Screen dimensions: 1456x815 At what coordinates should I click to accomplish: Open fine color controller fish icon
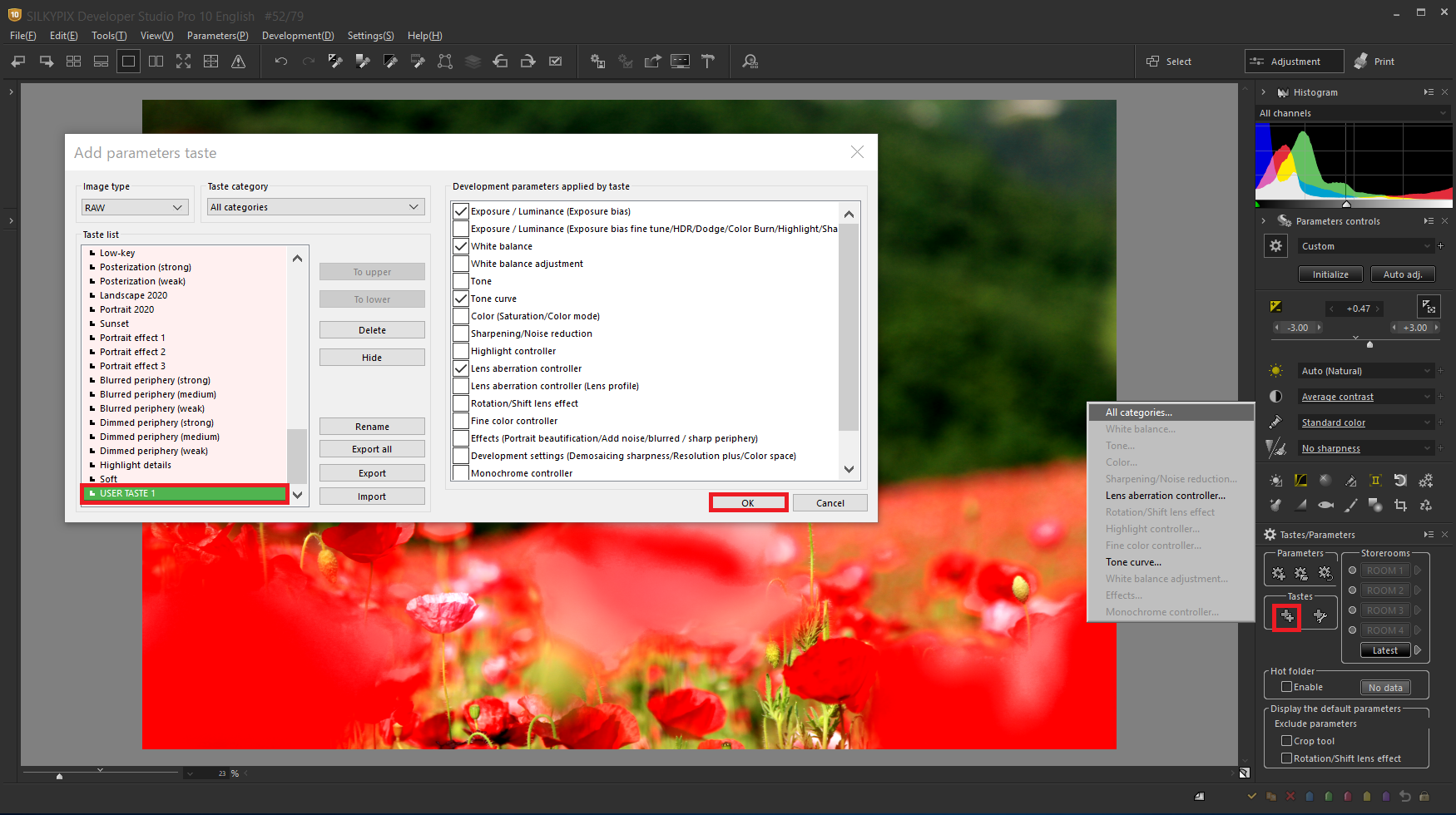coord(1325,505)
